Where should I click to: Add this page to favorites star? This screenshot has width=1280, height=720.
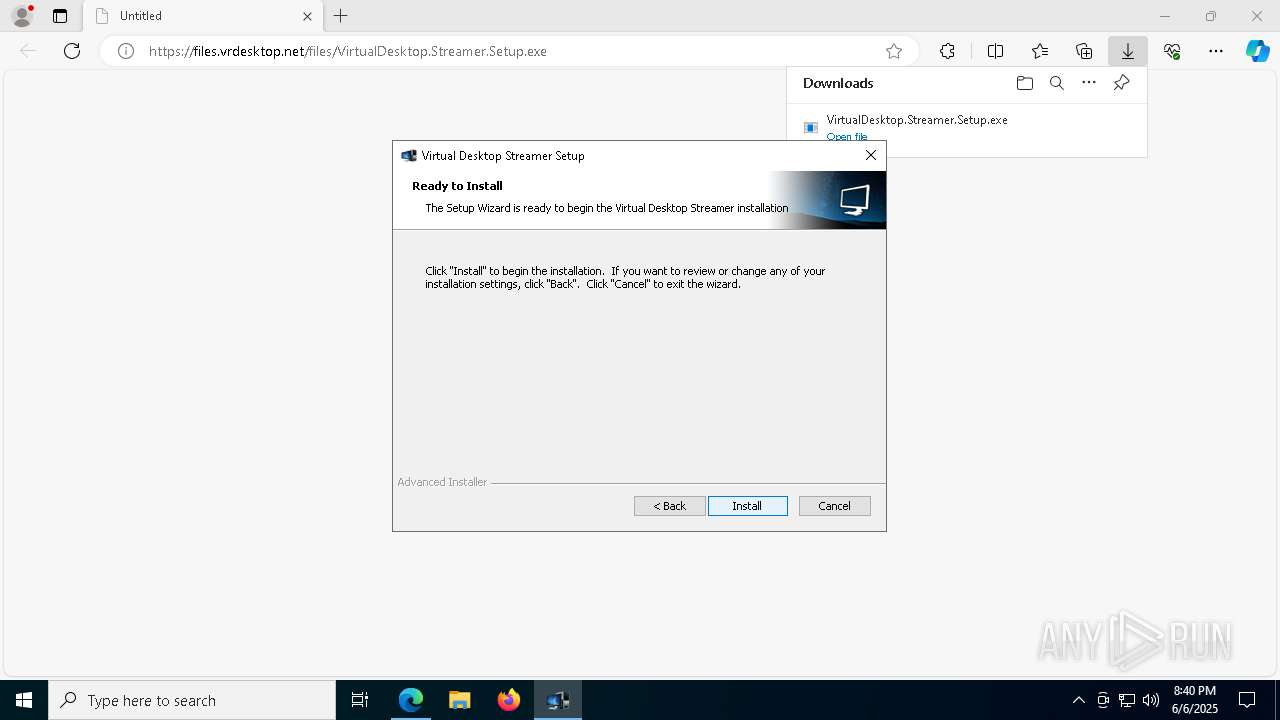pos(894,51)
